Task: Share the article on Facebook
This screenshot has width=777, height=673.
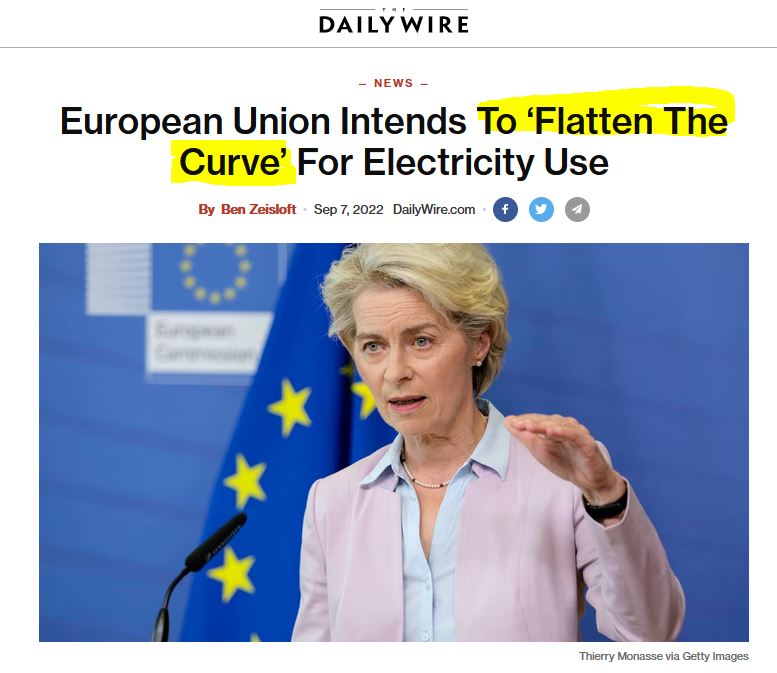Action: coord(505,209)
